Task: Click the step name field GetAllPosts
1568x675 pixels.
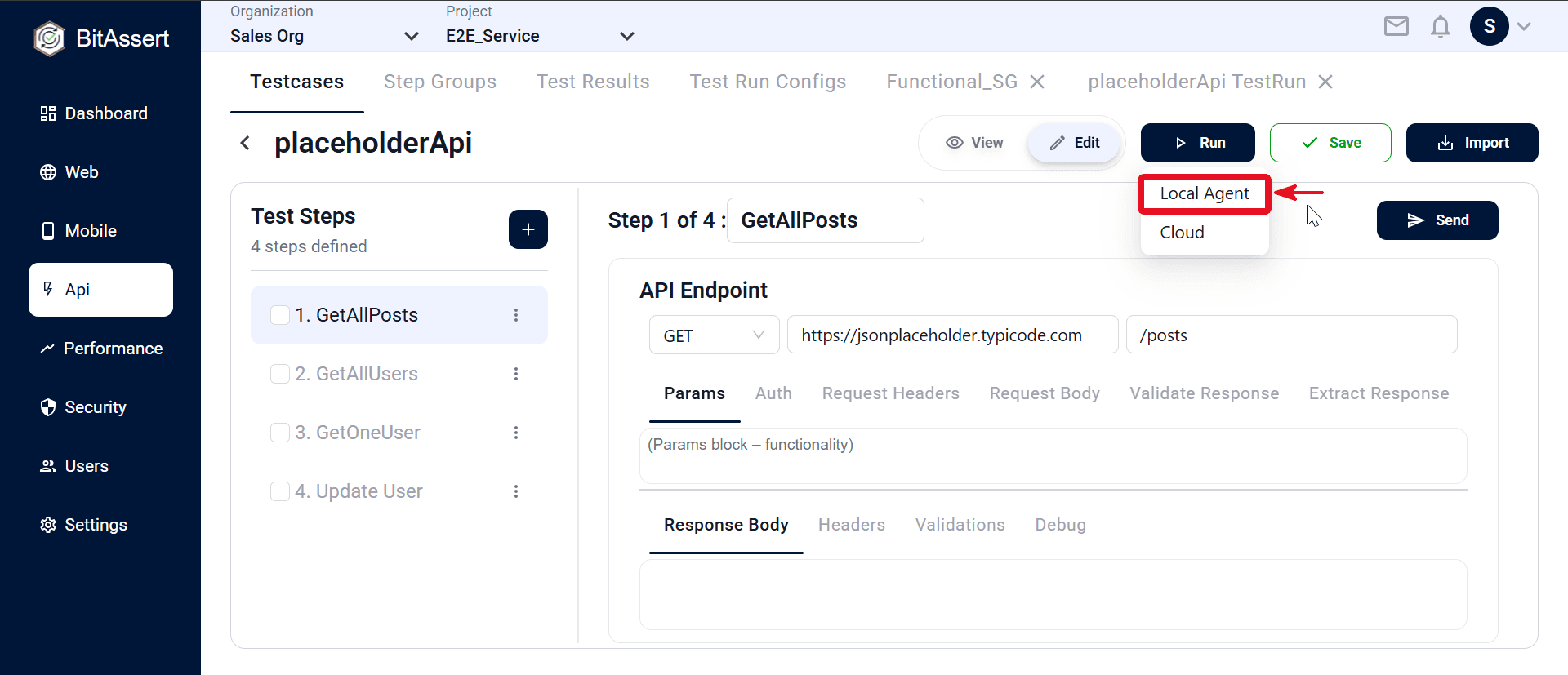Action: pos(826,220)
